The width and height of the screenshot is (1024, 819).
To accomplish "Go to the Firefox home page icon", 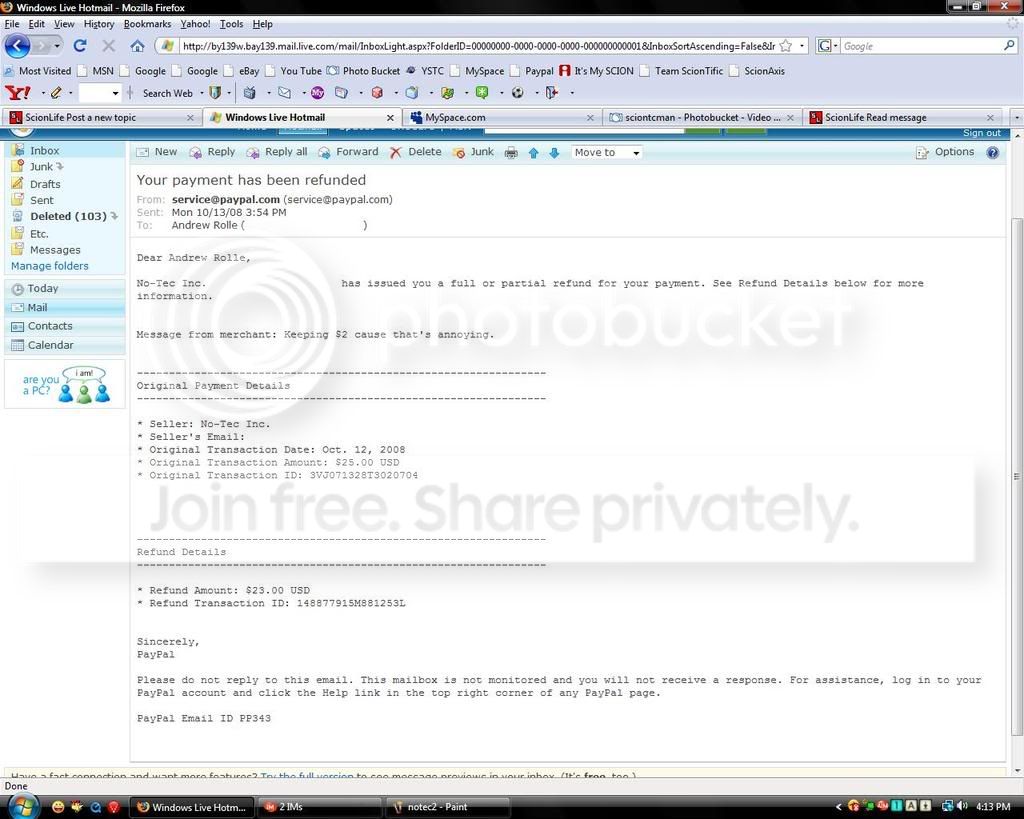I will click(x=137, y=46).
